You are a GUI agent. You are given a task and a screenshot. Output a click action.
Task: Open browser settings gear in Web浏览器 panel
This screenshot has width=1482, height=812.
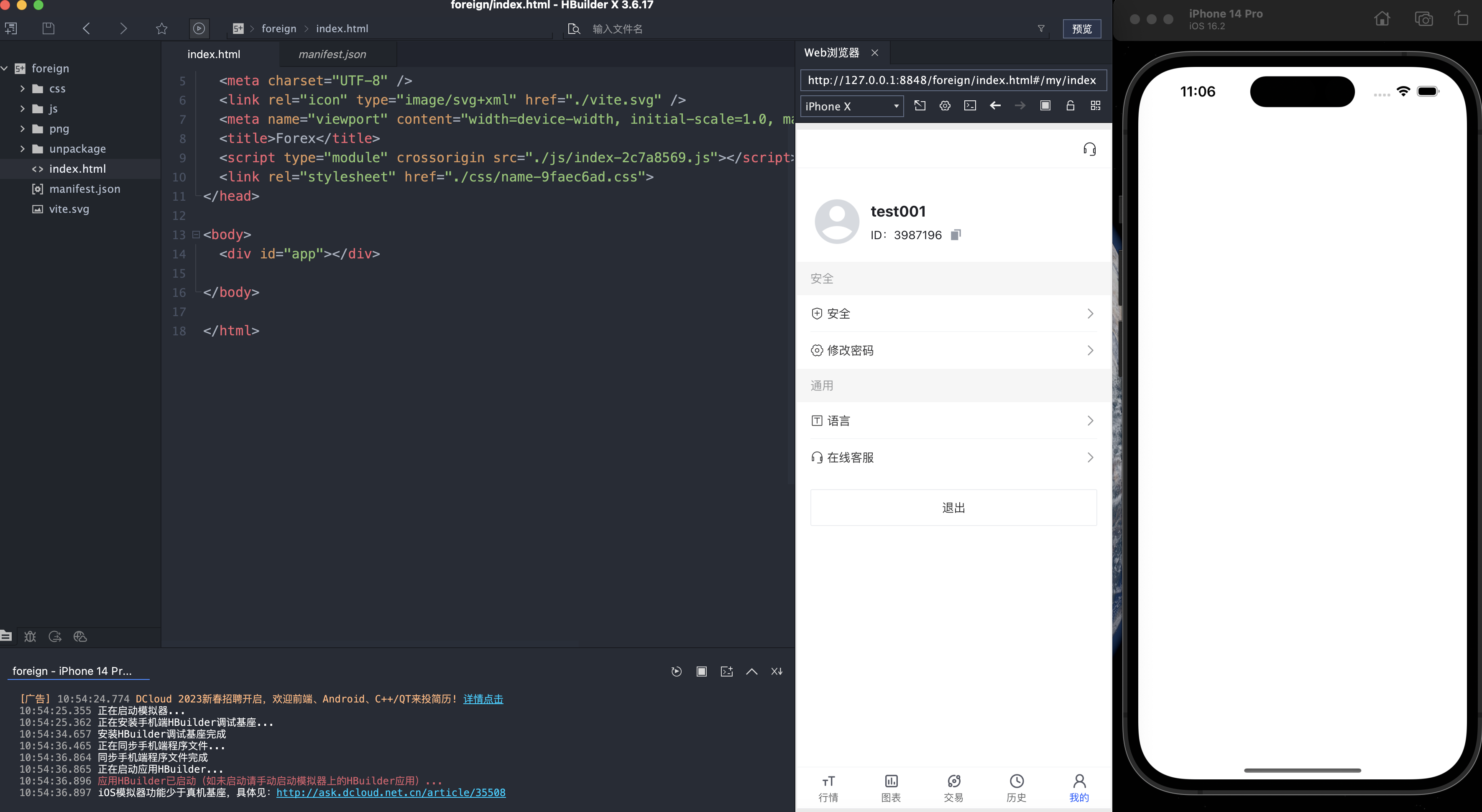point(945,106)
